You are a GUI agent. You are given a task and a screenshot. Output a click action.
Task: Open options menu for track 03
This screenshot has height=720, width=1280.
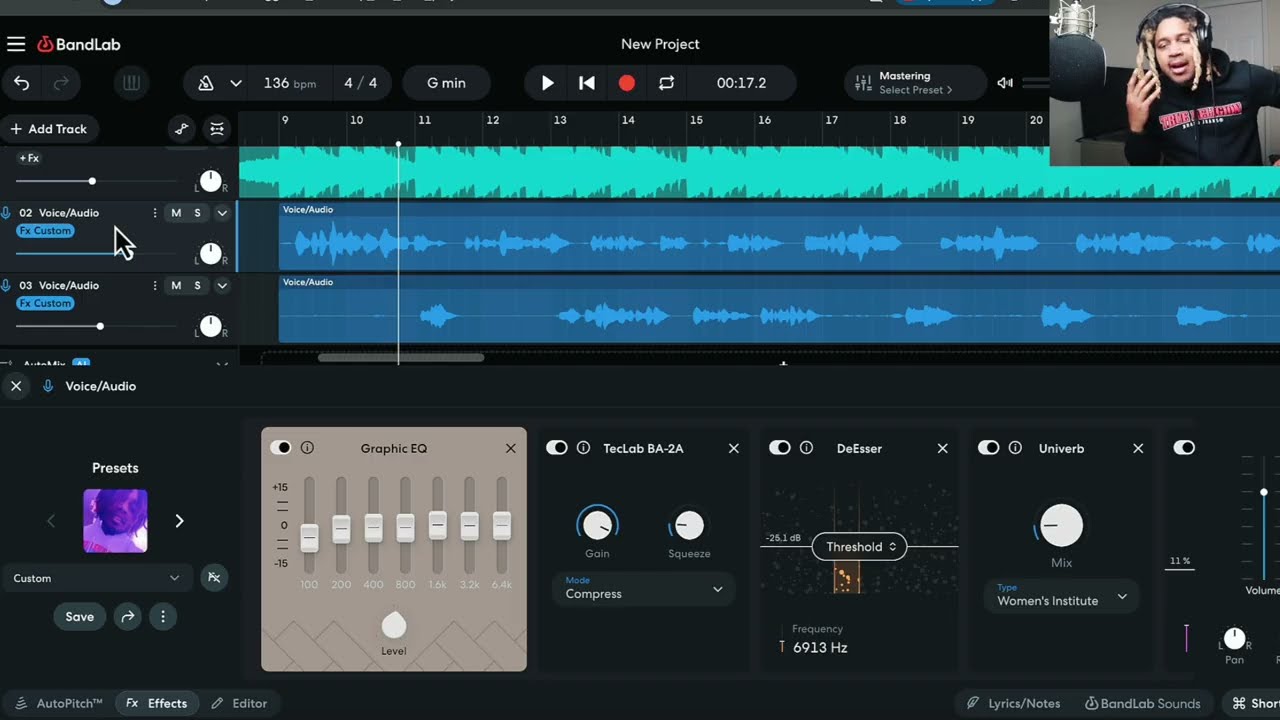pos(154,286)
